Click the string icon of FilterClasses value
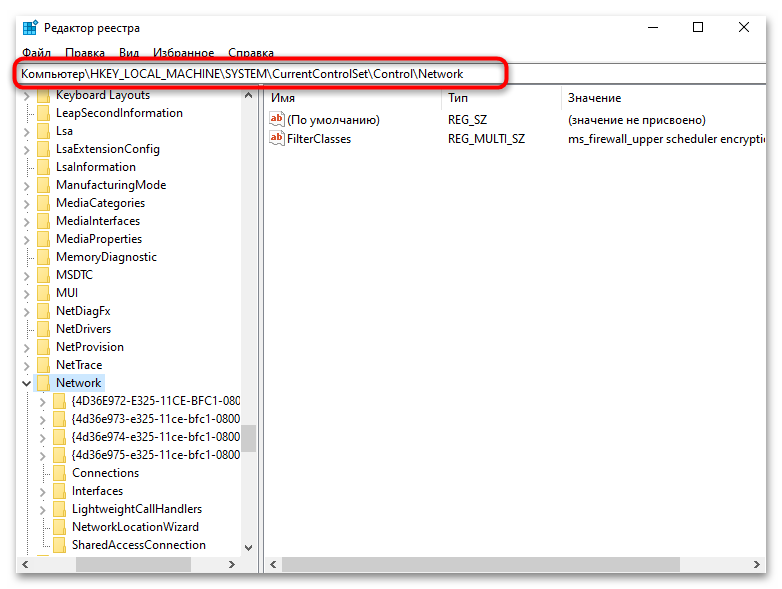This screenshot has width=782, height=589. coord(276,138)
